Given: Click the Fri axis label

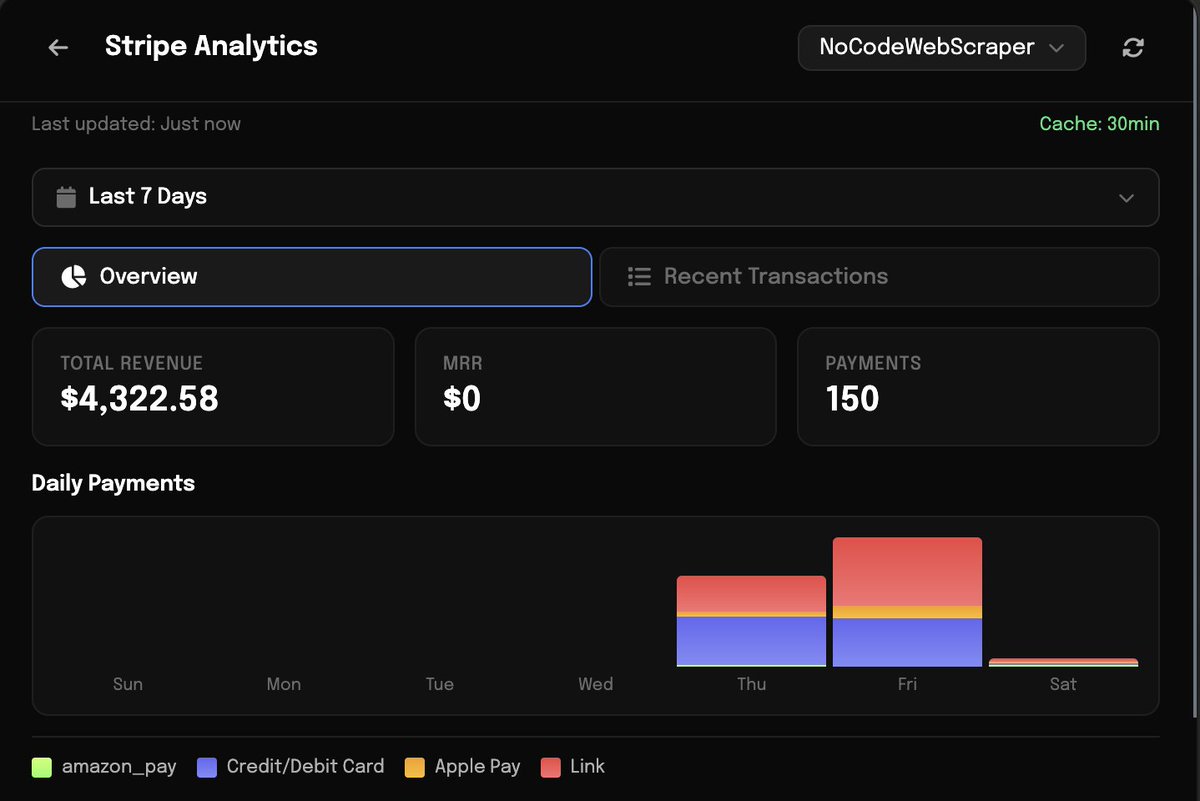Looking at the screenshot, I should [x=907, y=684].
